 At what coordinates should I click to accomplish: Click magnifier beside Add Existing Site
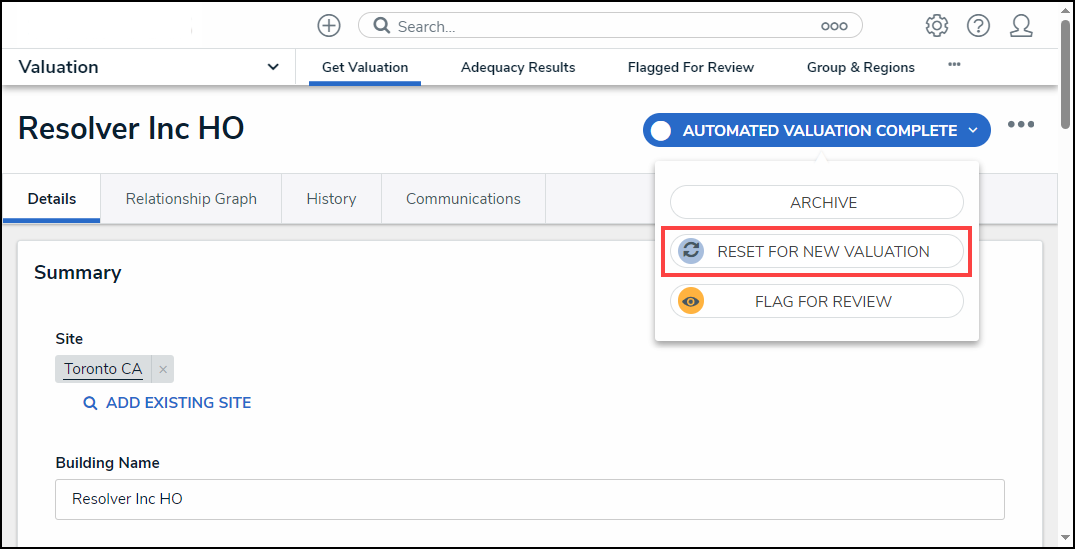[90, 403]
